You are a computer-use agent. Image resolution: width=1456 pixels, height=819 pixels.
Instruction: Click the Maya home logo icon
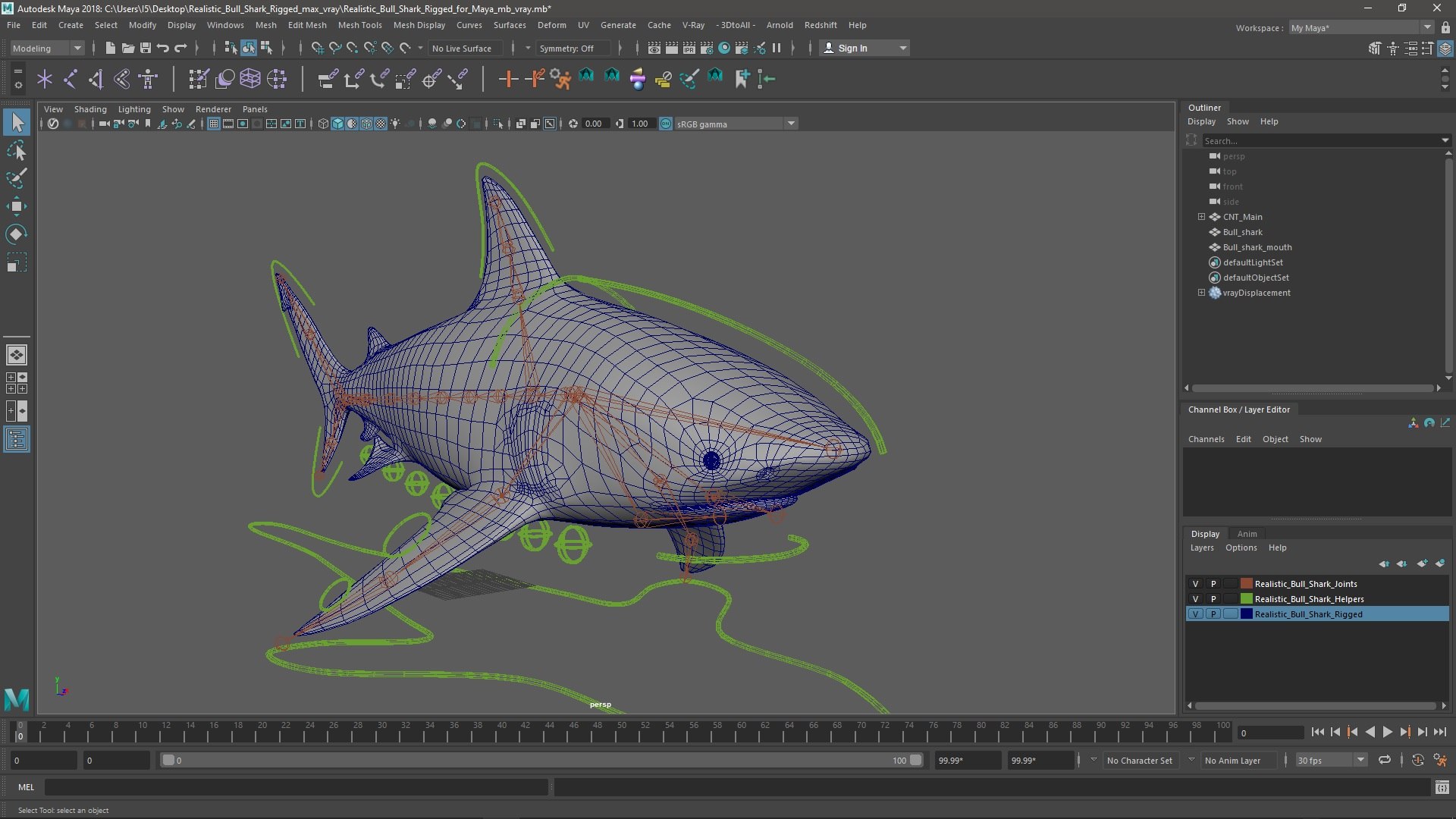pos(17,698)
